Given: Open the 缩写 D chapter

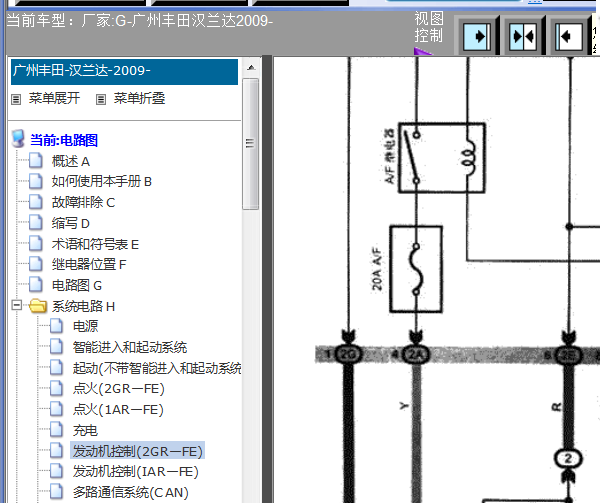Looking at the screenshot, I should pyautogui.click(x=70, y=223).
